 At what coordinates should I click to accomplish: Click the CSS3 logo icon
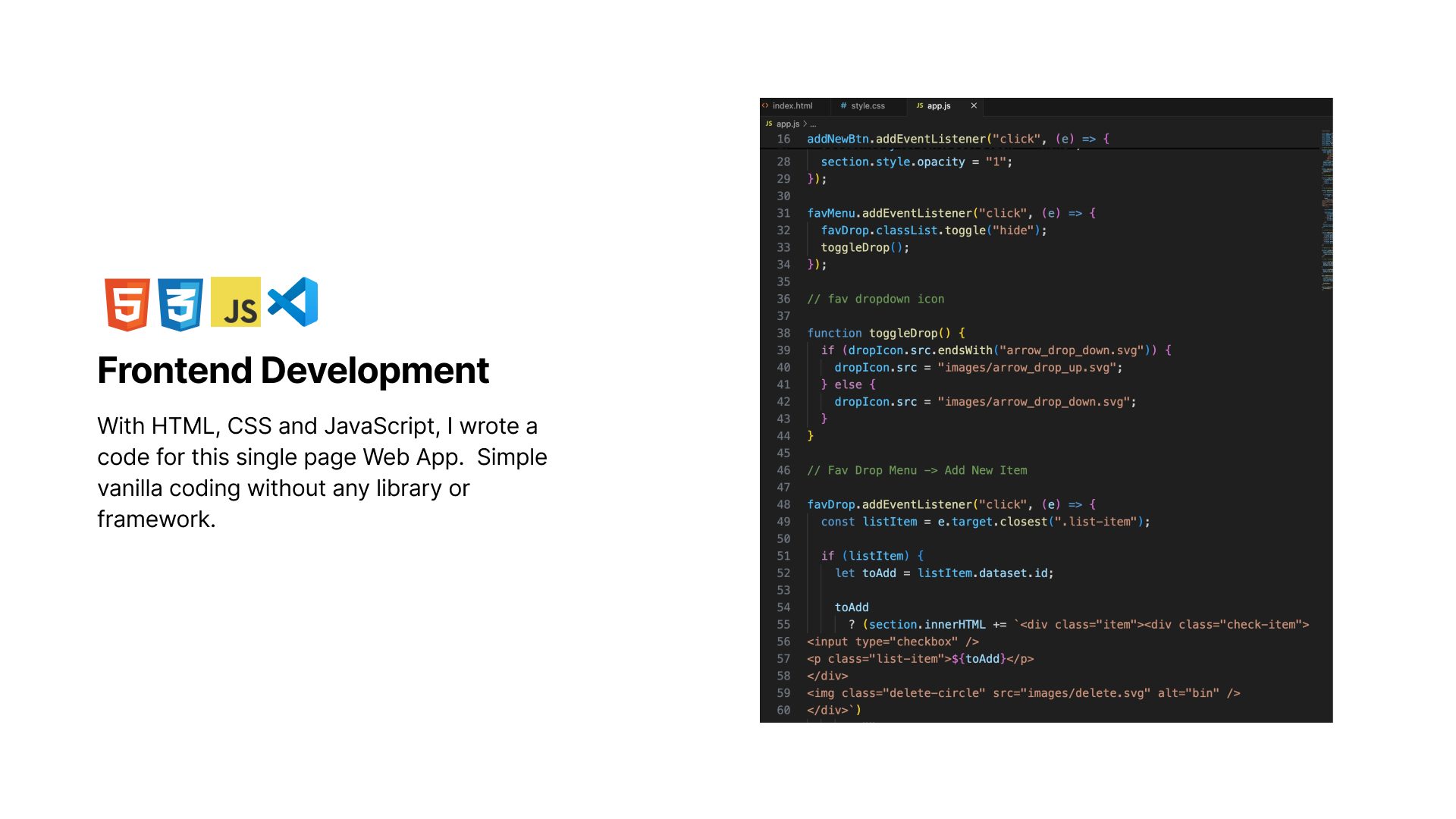click(180, 303)
